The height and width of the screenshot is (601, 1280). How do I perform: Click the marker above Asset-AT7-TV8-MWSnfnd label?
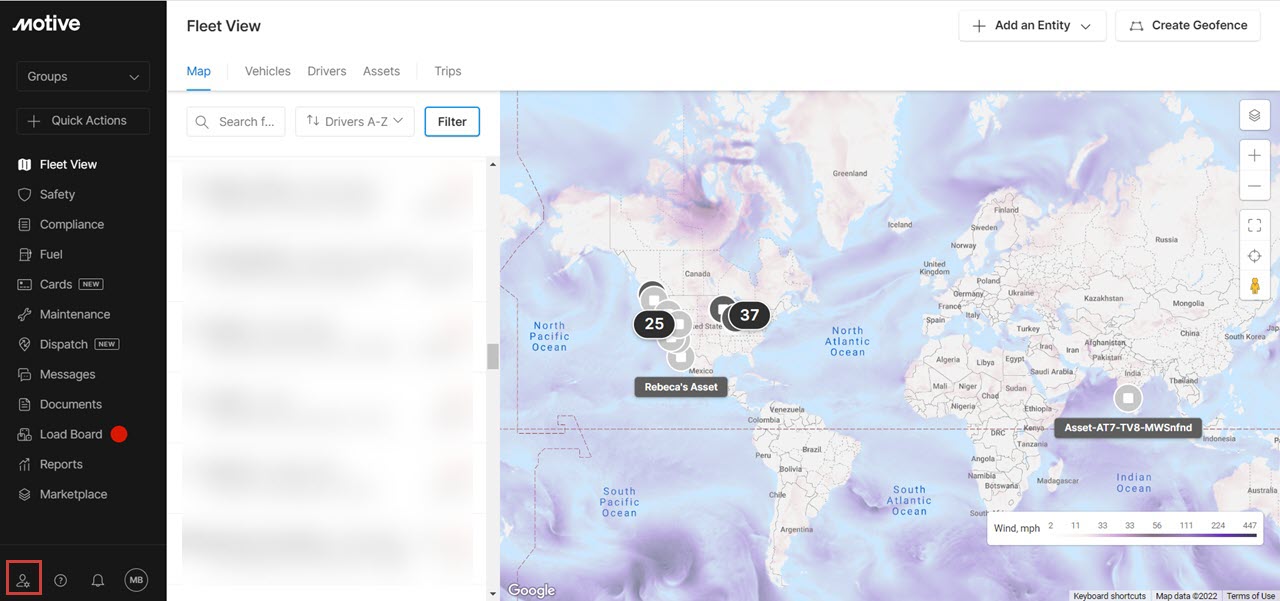point(1128,398)
